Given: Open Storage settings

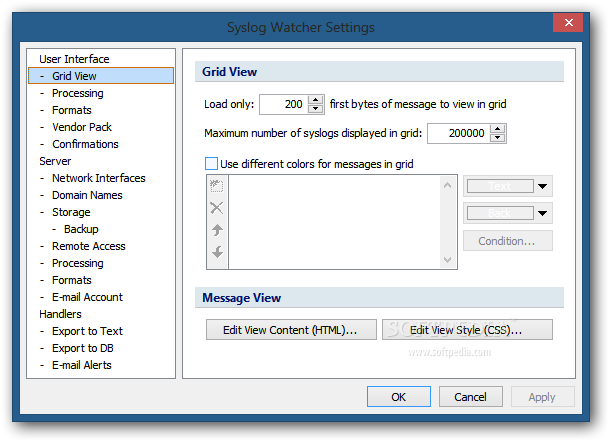Looking at the screenshot, I should tap(71, 212).
